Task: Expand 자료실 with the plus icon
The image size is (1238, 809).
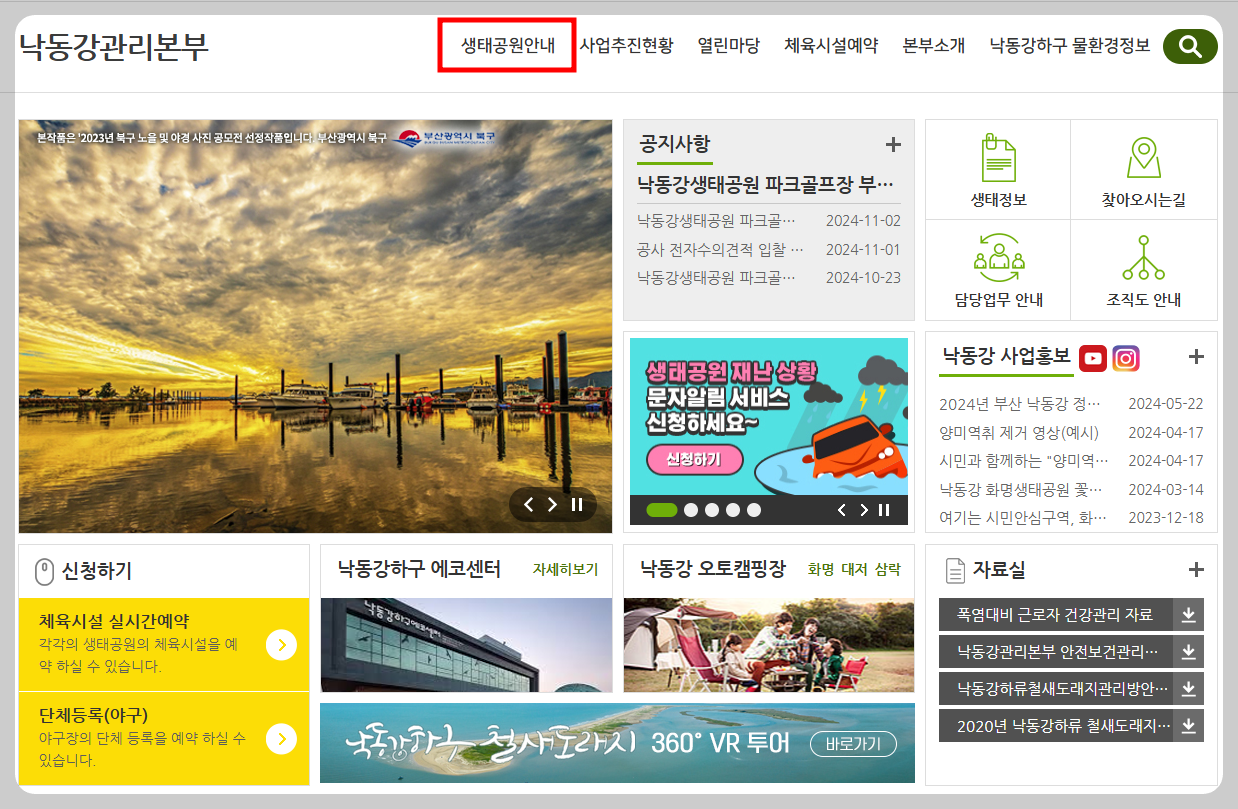Action: pos(1196,570)
